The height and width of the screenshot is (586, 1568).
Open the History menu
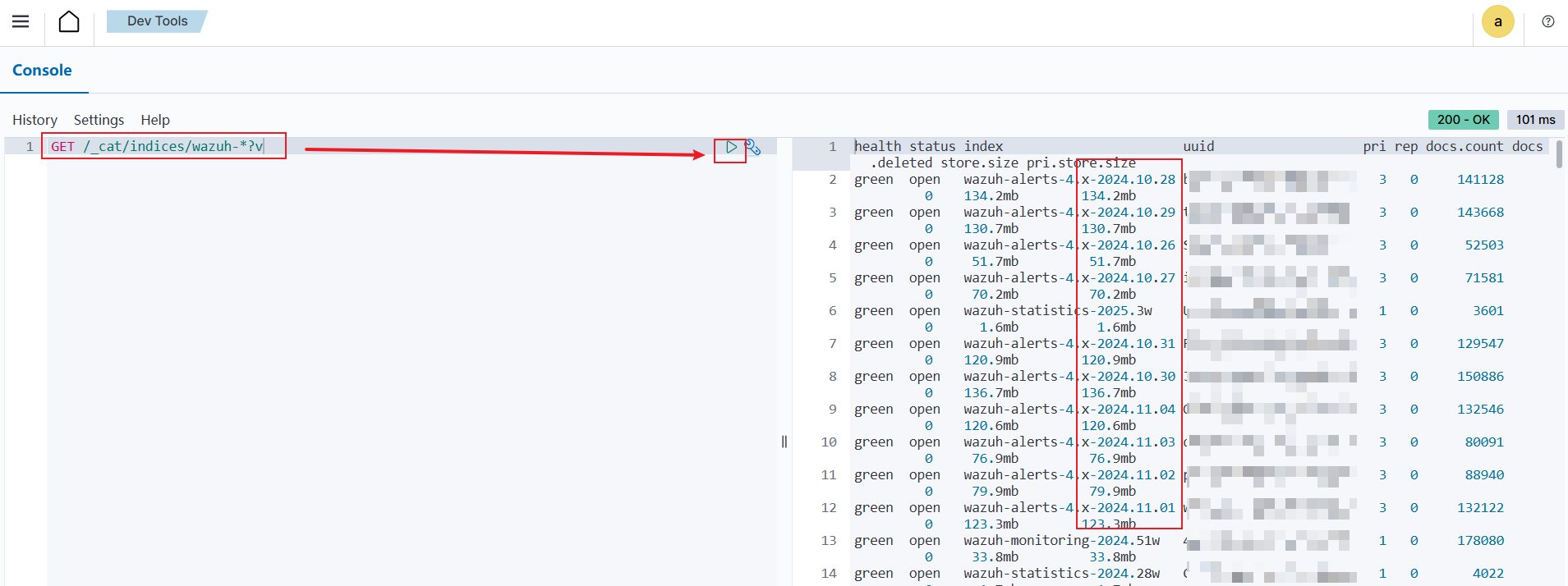click(34, 120)
